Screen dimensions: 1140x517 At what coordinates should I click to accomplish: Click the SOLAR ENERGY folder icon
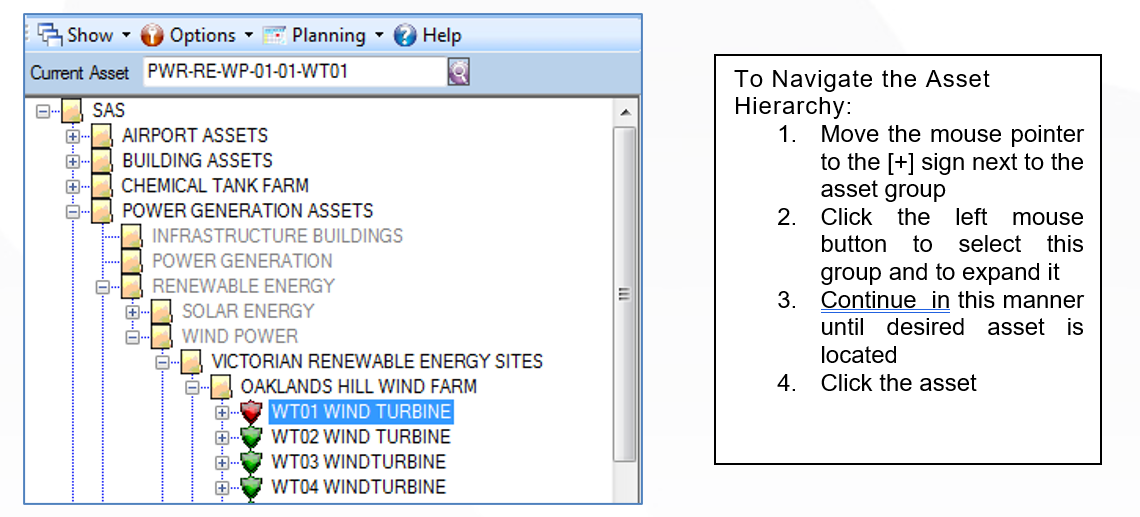click(161, 312)
